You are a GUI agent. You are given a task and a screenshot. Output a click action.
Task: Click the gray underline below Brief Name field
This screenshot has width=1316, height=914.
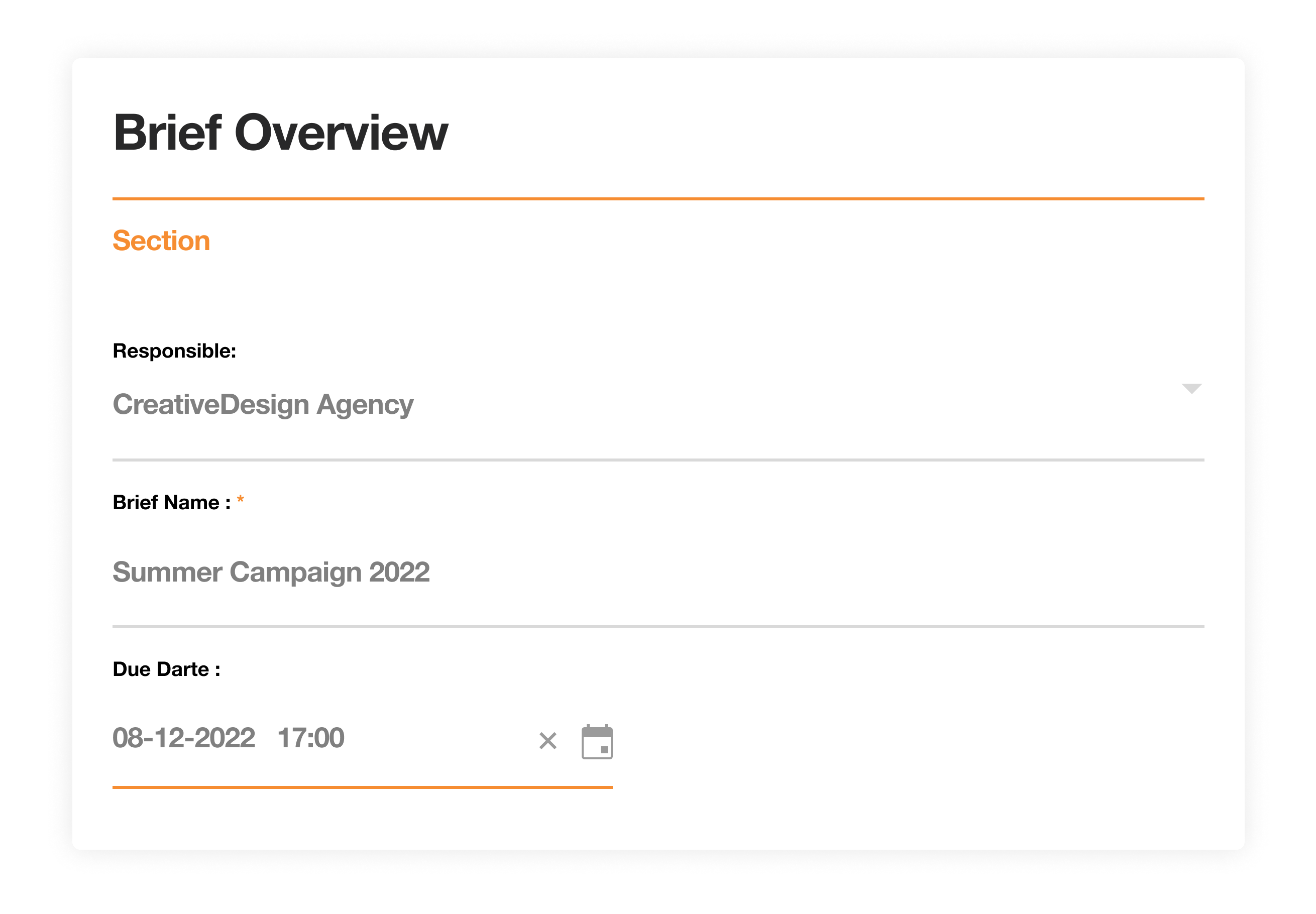[658, 627]
